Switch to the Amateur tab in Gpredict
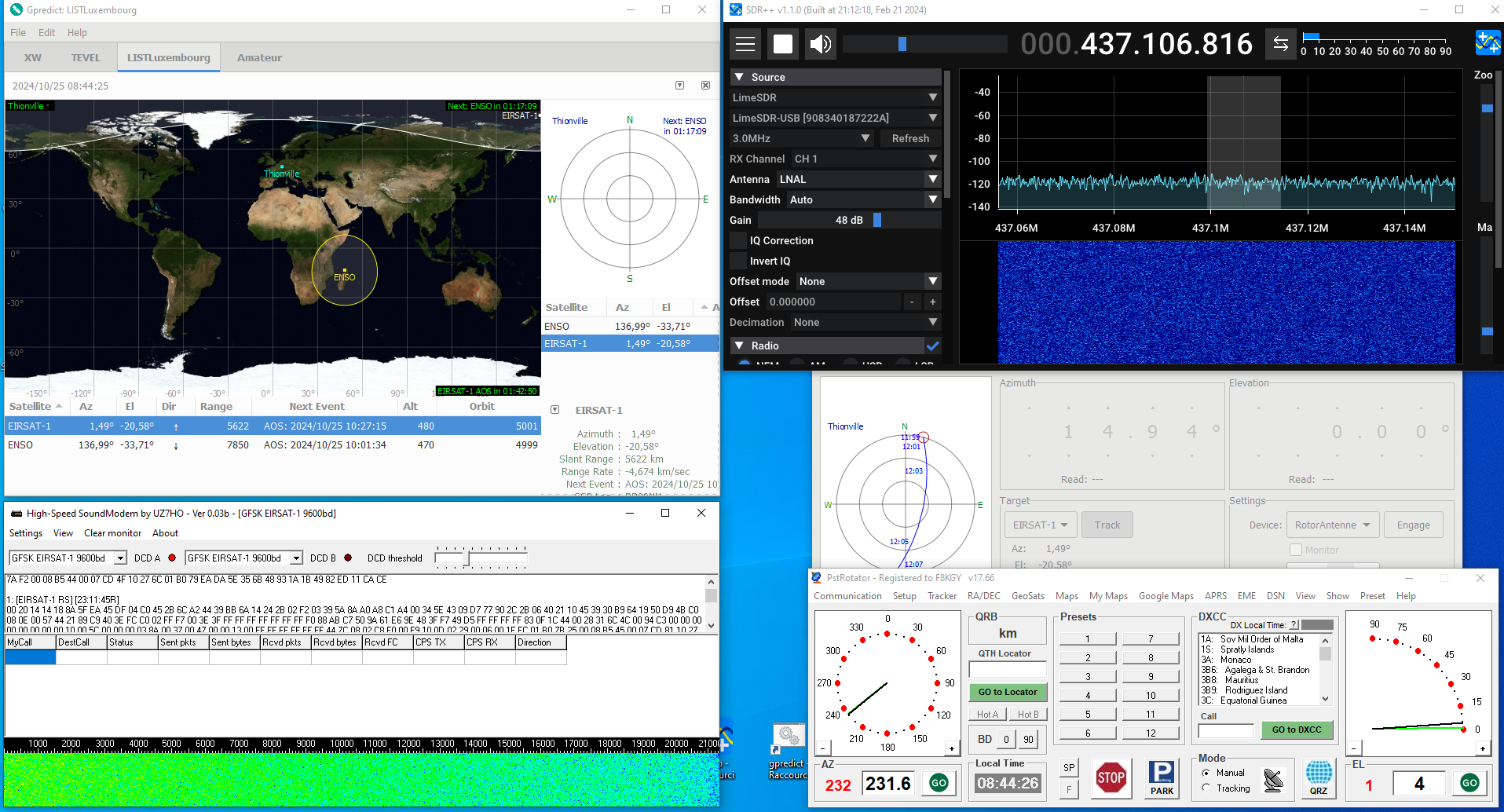Screen dimensions: 1504x812 pos(259,57)
